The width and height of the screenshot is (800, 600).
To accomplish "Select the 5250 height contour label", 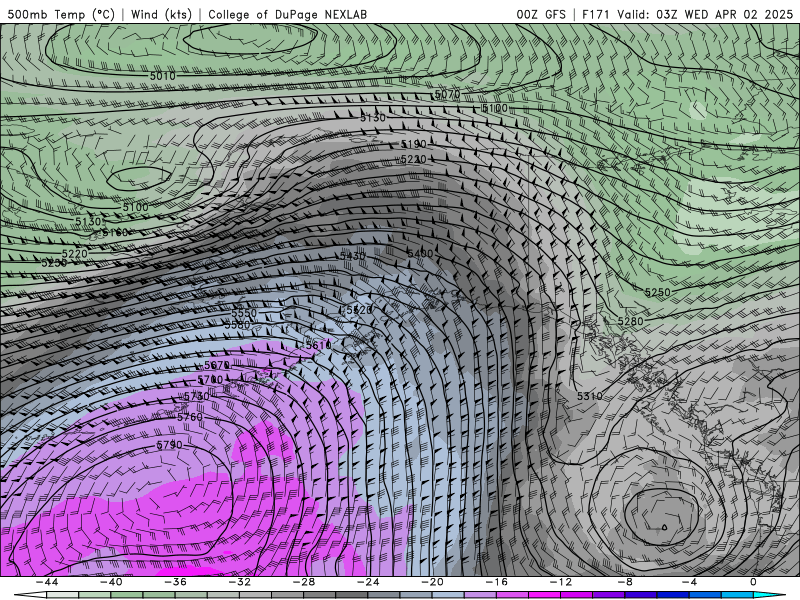I will point(657,292).
